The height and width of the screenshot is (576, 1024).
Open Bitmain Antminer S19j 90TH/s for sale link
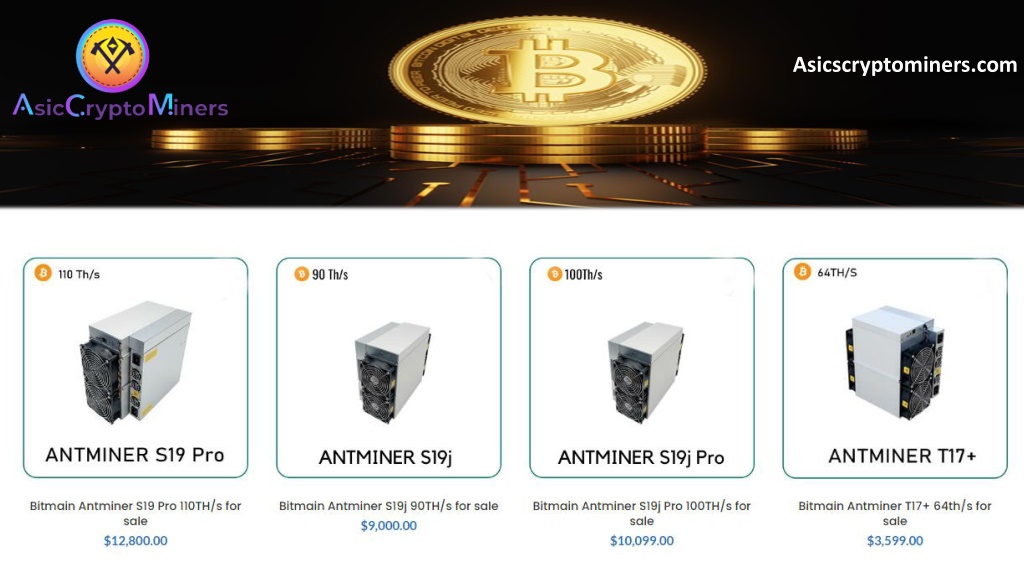point(389,505)
